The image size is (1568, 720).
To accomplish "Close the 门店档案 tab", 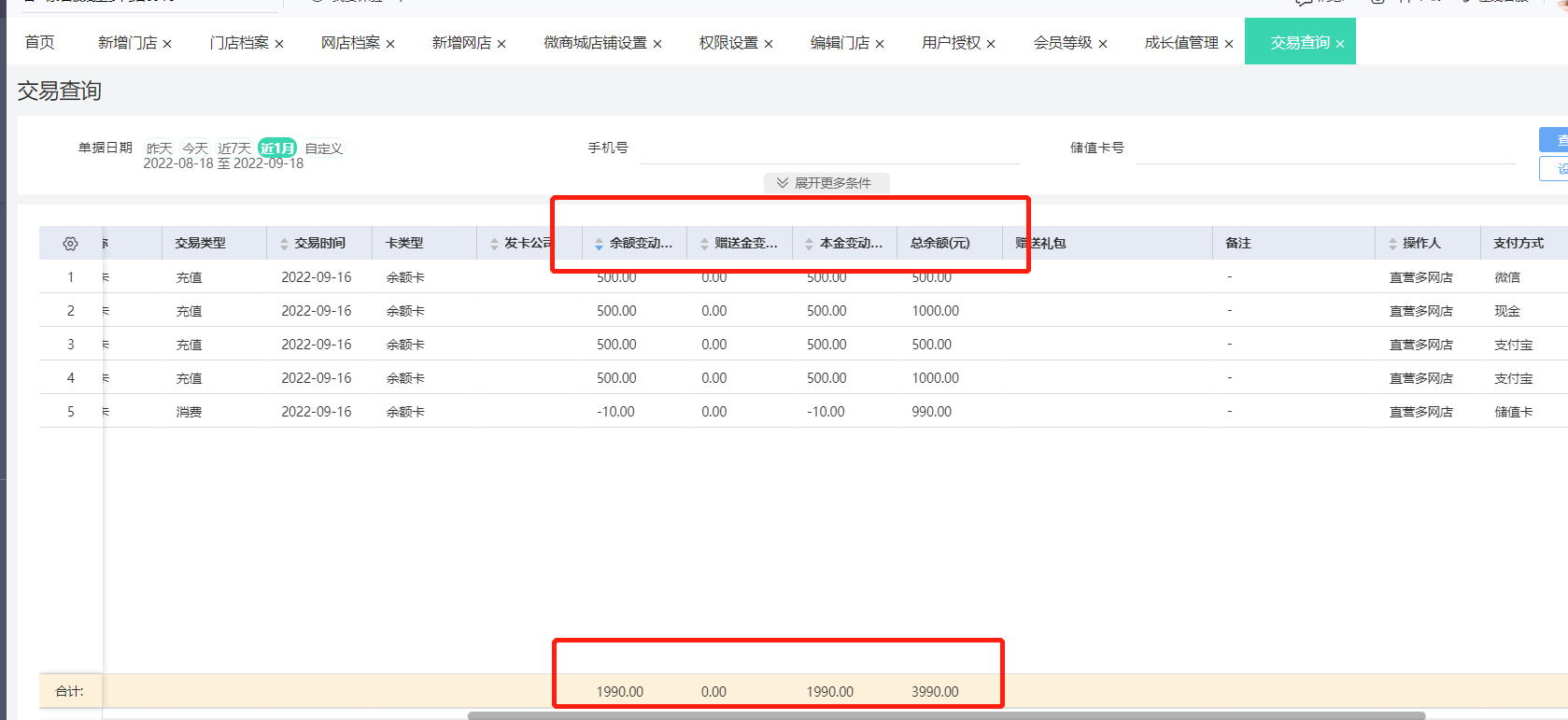I will click(279, 44).
